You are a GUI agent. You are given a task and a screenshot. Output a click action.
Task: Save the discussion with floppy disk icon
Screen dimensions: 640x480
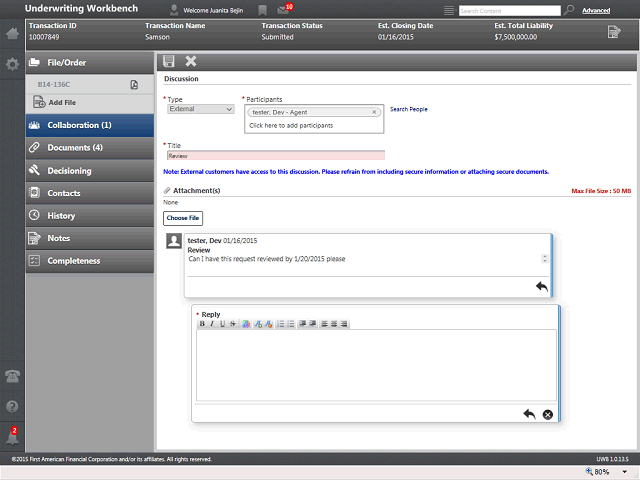[x=169, y=61]
